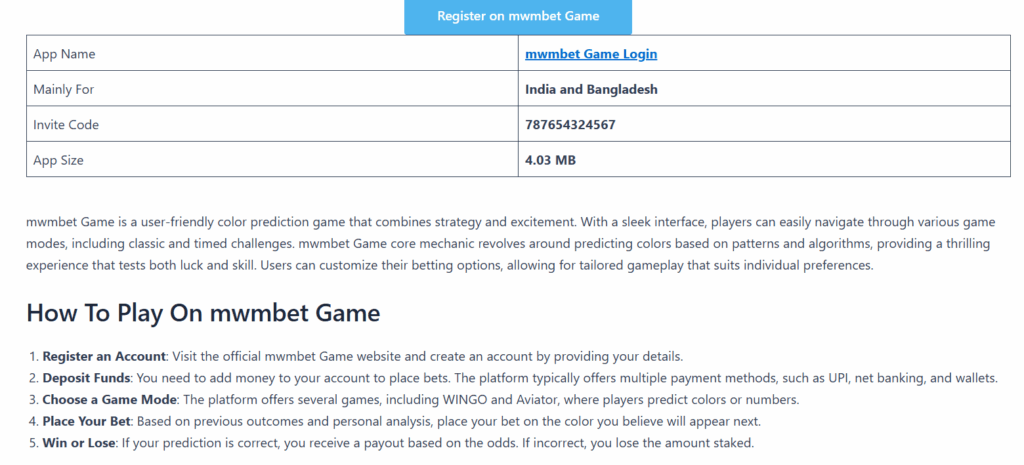Select the App Name table cell
The height and width of the screenshot is (465, 1024).
(272, 54)
